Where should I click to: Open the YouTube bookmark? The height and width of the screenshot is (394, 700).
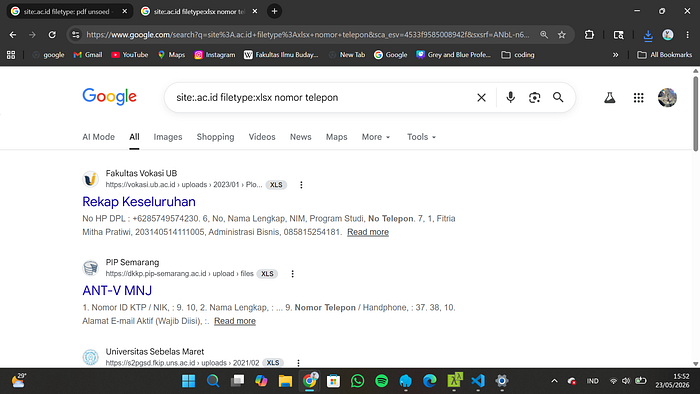tap(129, 55)
